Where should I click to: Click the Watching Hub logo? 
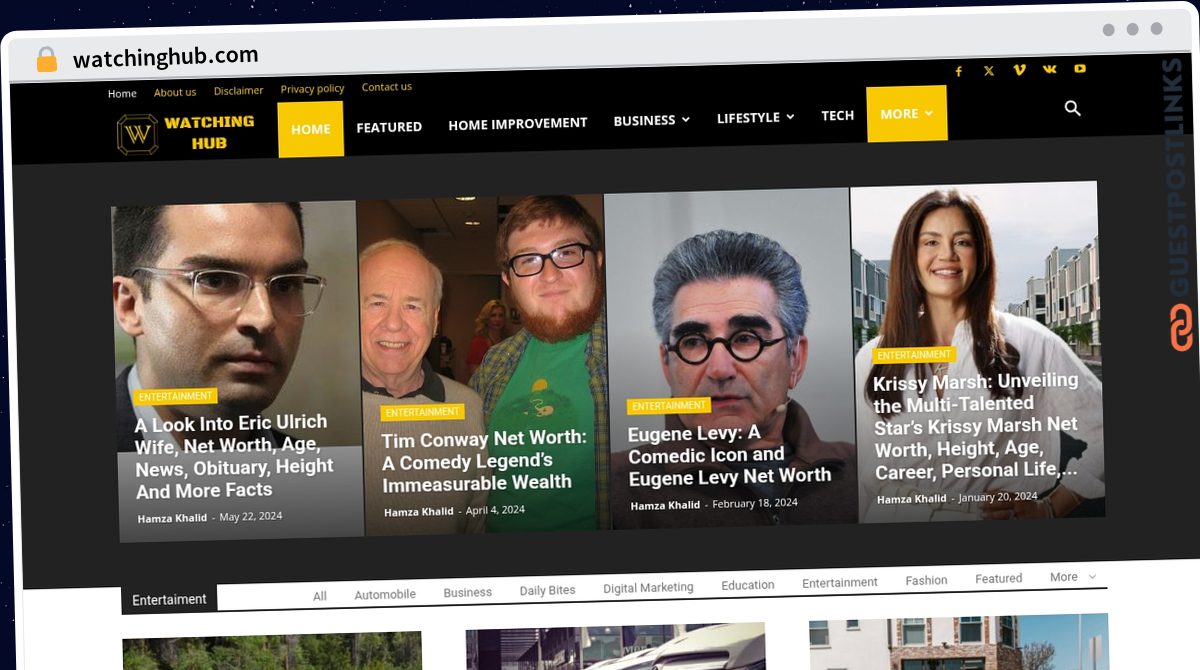[186, 132]
